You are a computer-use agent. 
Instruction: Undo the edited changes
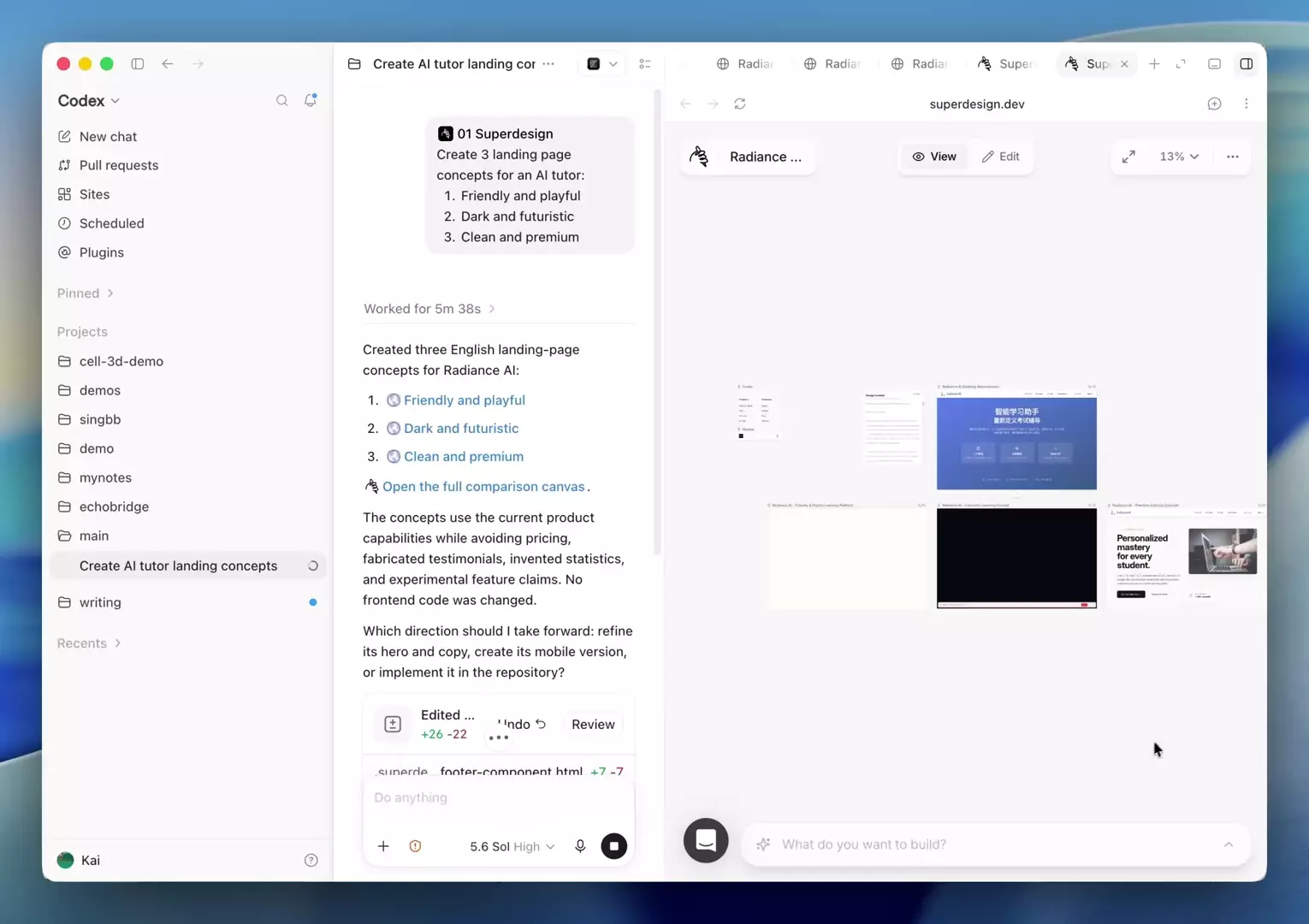(522, 724)
